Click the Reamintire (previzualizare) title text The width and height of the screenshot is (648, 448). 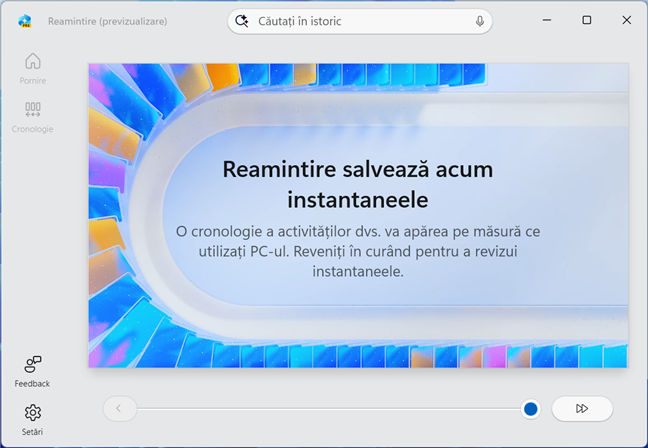[107, 21]
